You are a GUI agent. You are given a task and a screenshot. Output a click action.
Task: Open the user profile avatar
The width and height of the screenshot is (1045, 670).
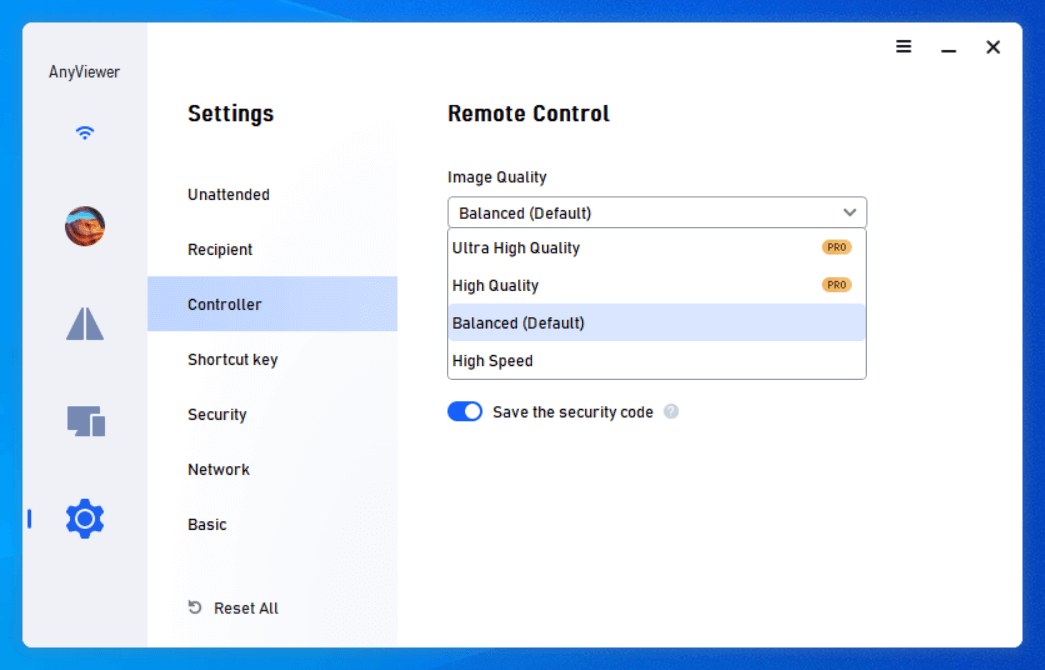tap(85, 226)
